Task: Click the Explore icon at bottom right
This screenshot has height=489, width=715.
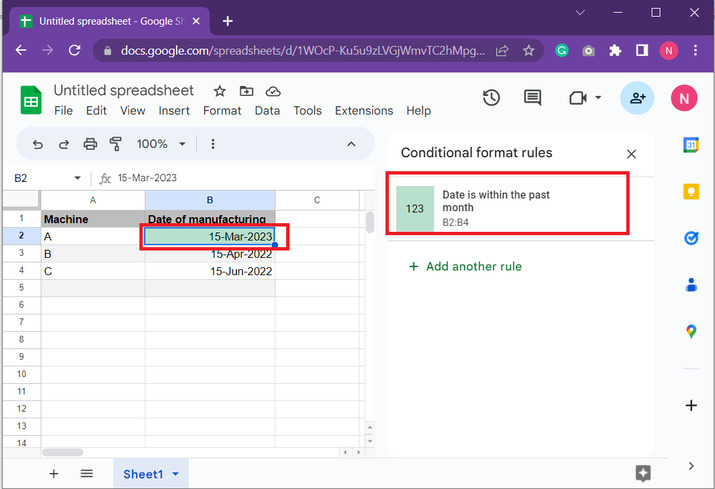Action: (643, 473)
